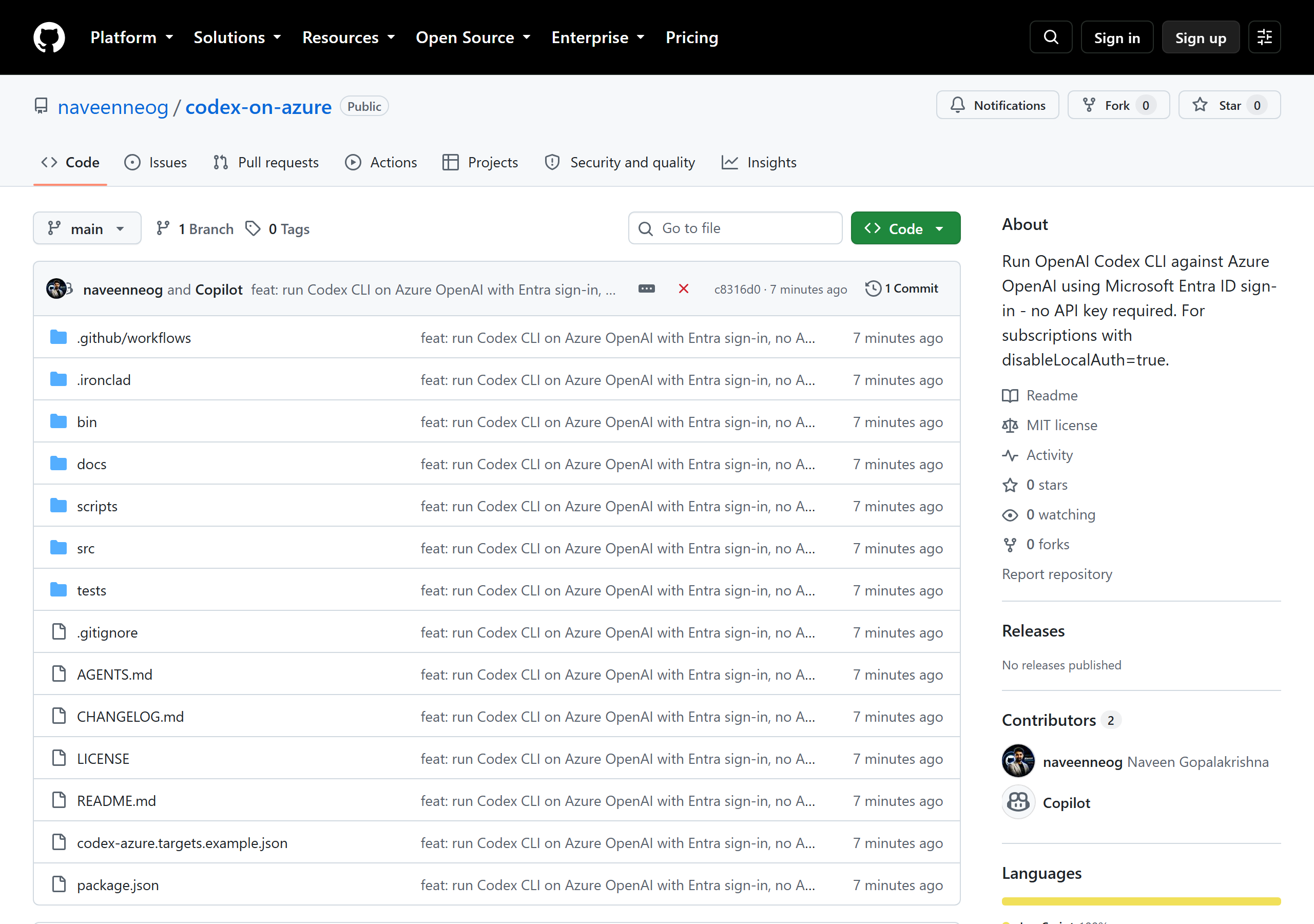1314x924 pixels.
Task: Click the failed status X icon
Action: pyautogui.click(x=683, y=288)
